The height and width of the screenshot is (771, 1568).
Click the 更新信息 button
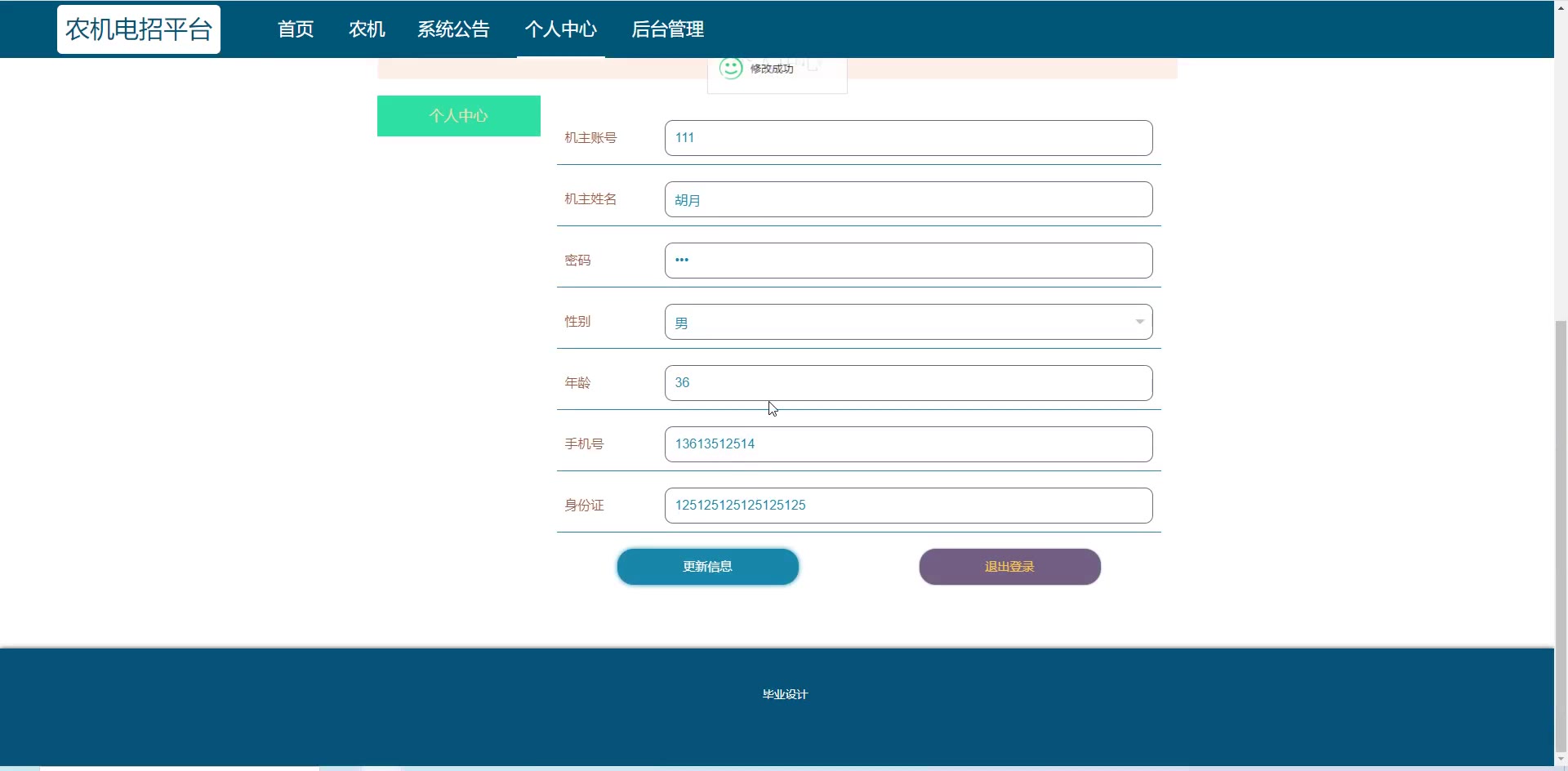[x=708, y=567]
